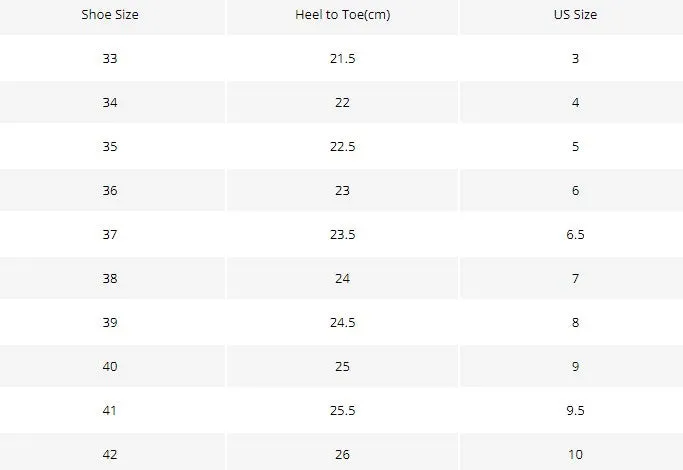Click the 24.5 heel to toe value

click(342, 322)
